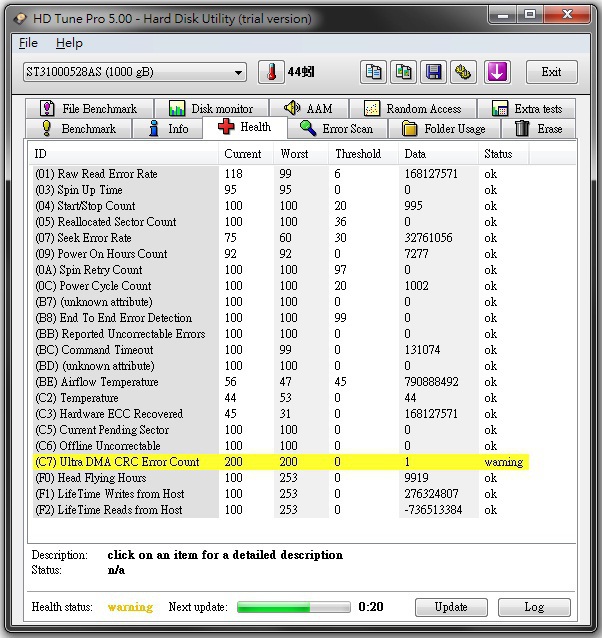The image size is (602, 638).
Task: Switch to the Extra tests tab
Action: (x=526, y=109)
